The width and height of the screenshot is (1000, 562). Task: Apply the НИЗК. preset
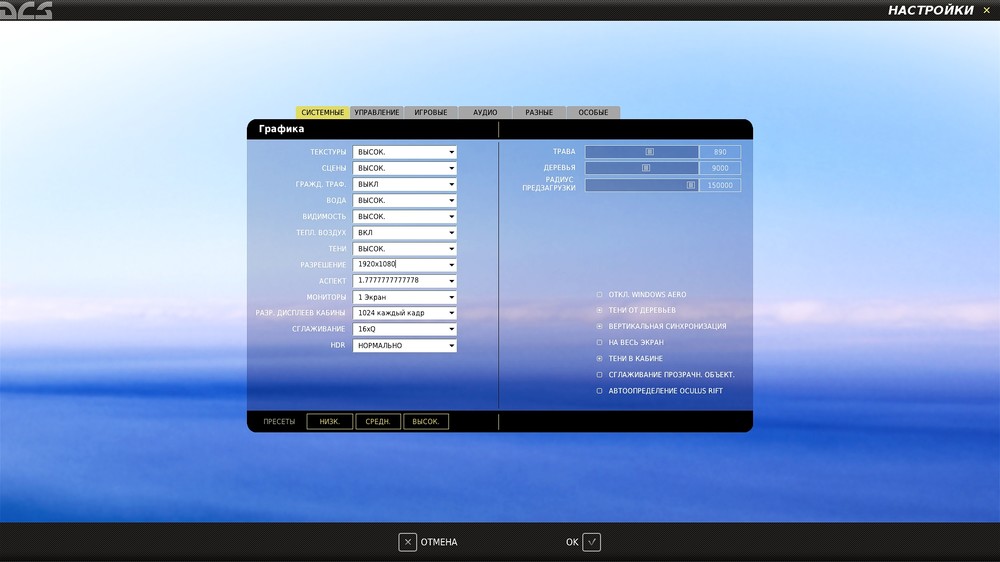pos(330,422)
